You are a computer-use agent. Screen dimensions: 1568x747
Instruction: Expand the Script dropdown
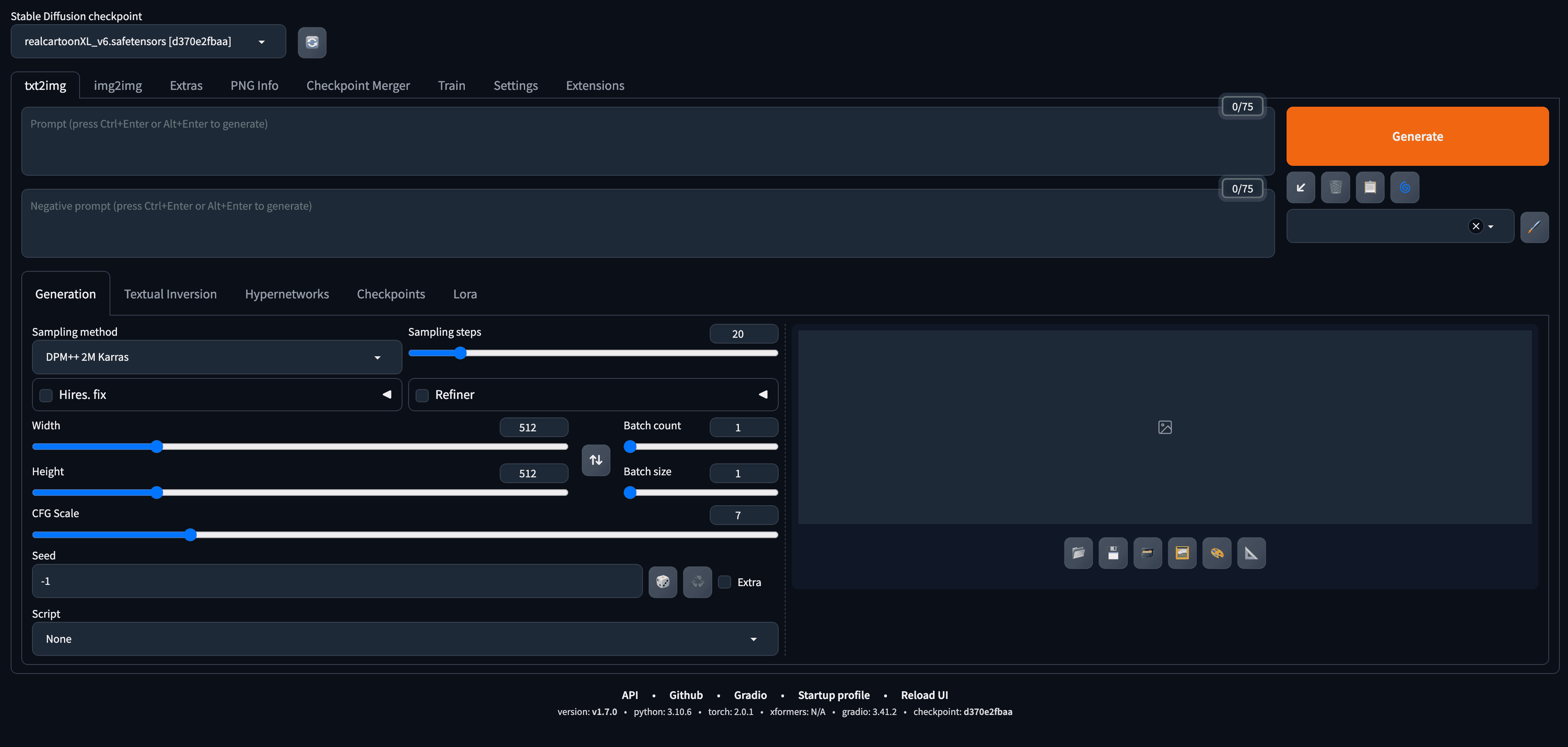(x=404, y=639)
